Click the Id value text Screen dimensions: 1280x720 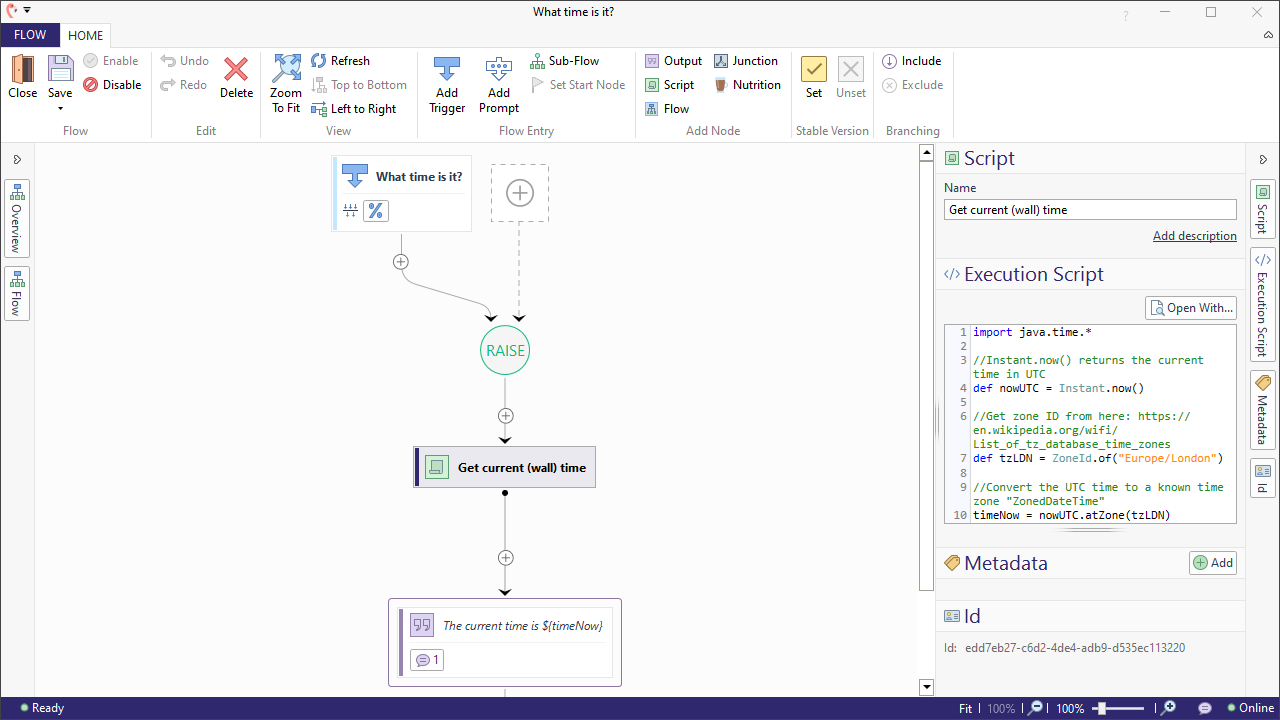click(x=1075, y=648)
